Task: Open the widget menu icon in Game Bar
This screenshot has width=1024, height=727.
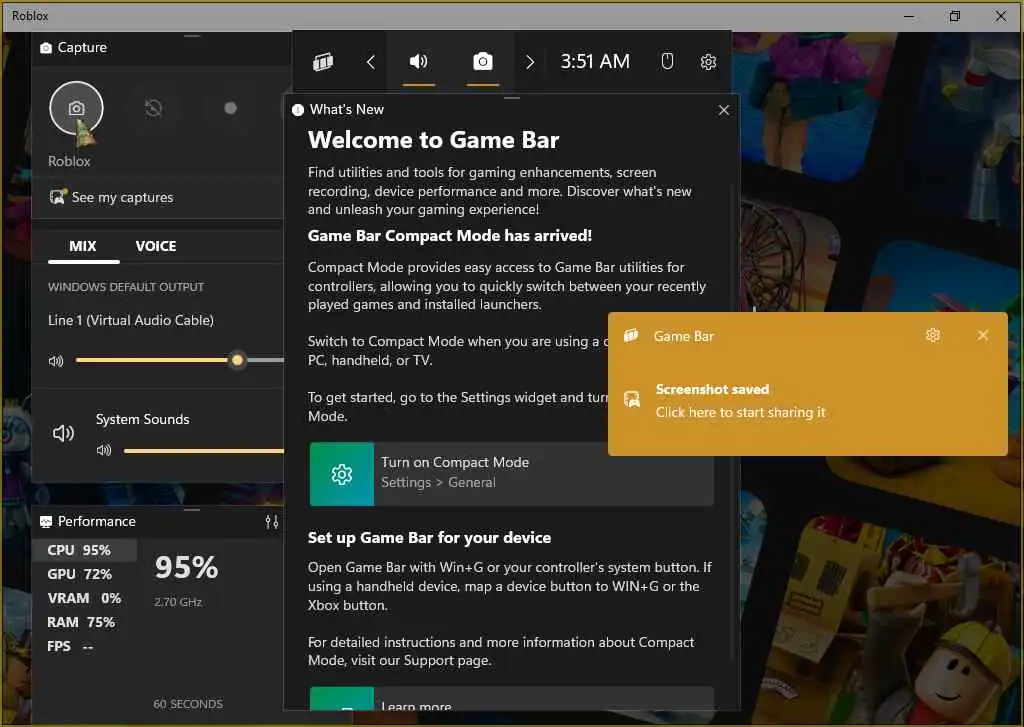Action: (323, 62)
